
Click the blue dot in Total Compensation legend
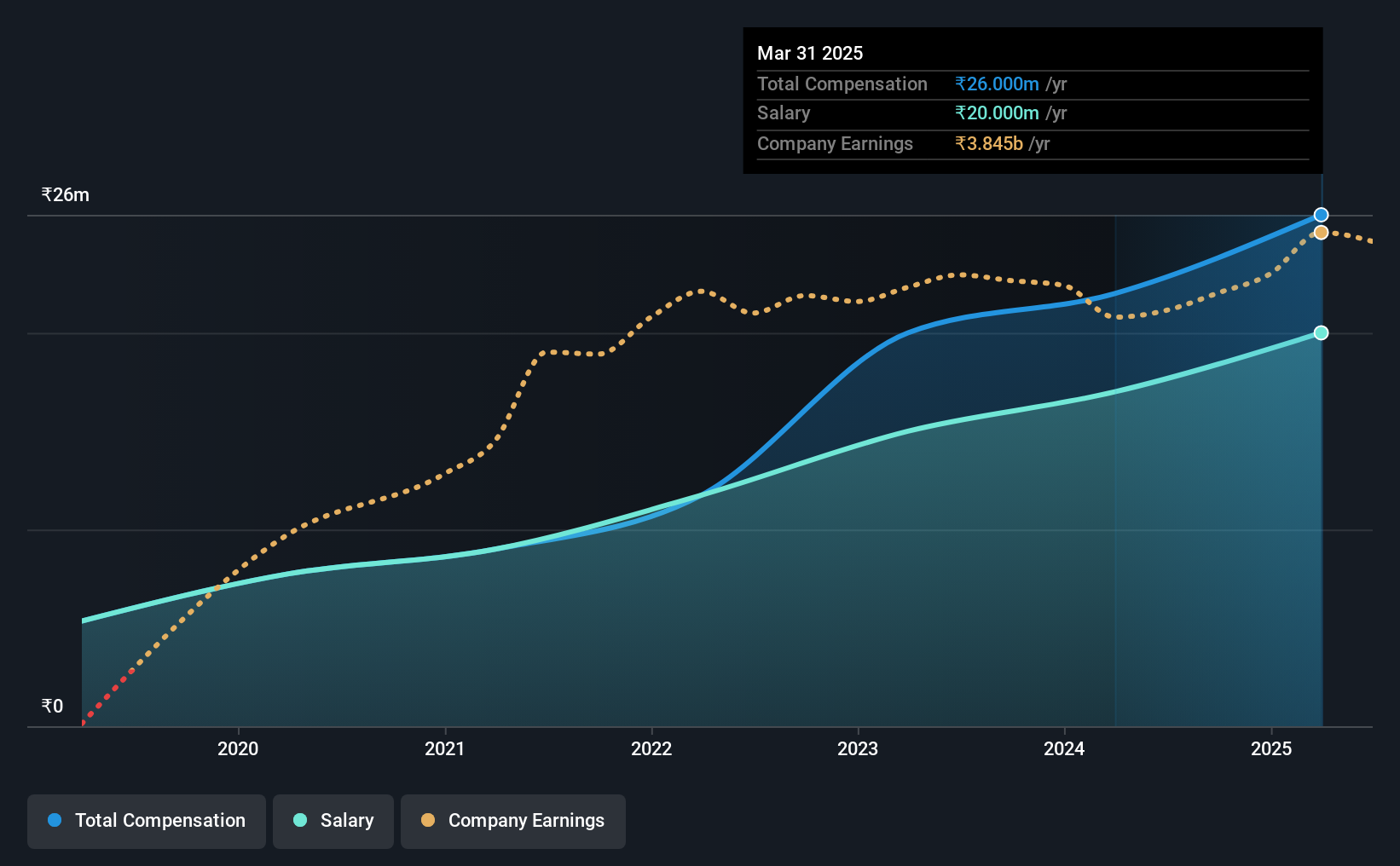coord(55,820)
